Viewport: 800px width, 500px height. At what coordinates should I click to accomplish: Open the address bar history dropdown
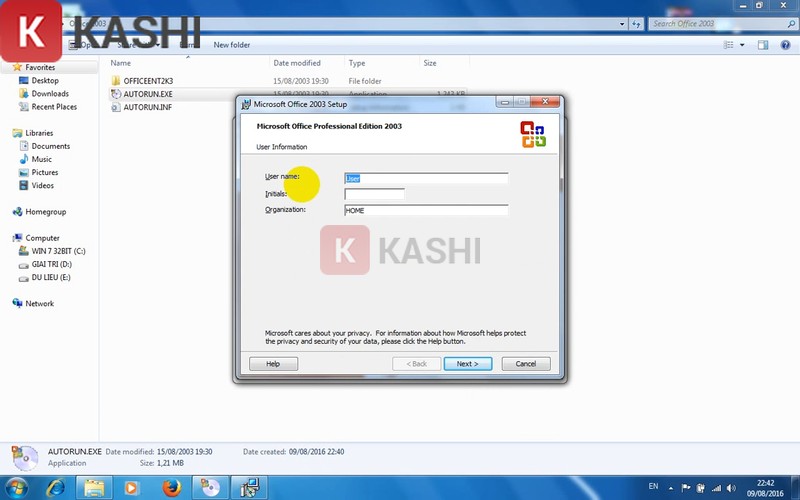pyautogui.click(x=622, y=23)
